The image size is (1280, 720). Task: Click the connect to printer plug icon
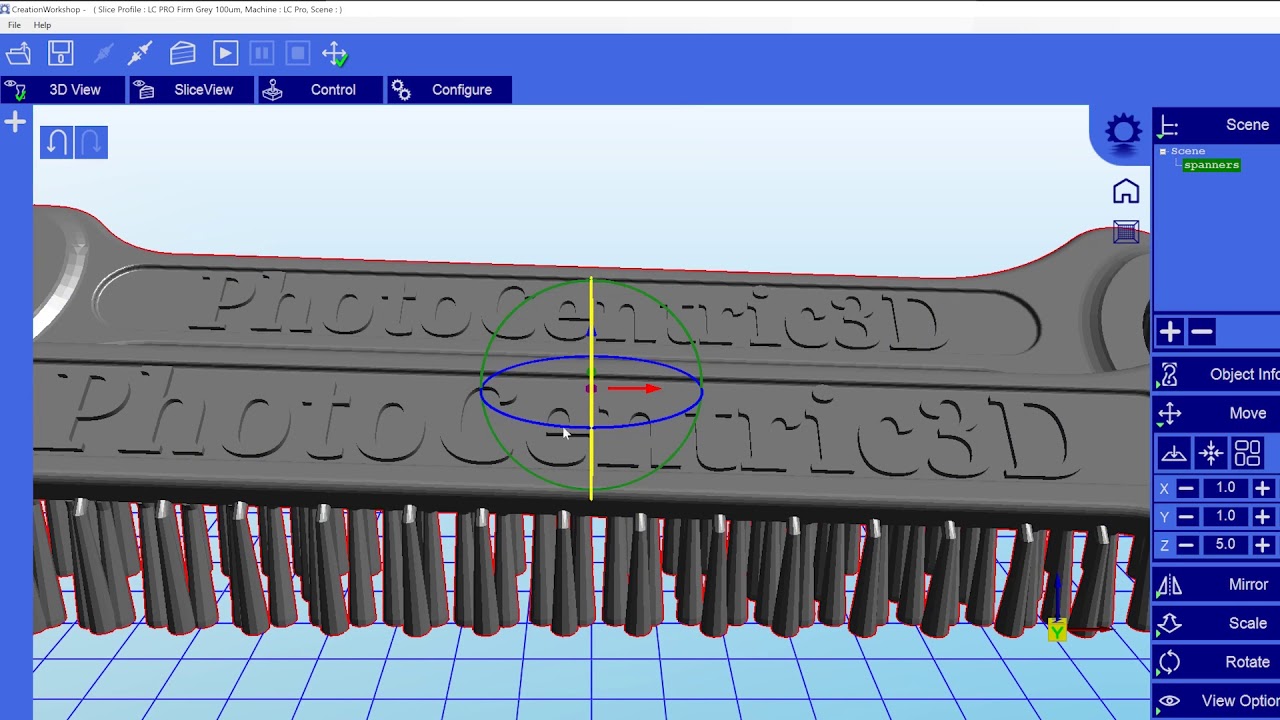pyautogui.click(x=140, y=54)
